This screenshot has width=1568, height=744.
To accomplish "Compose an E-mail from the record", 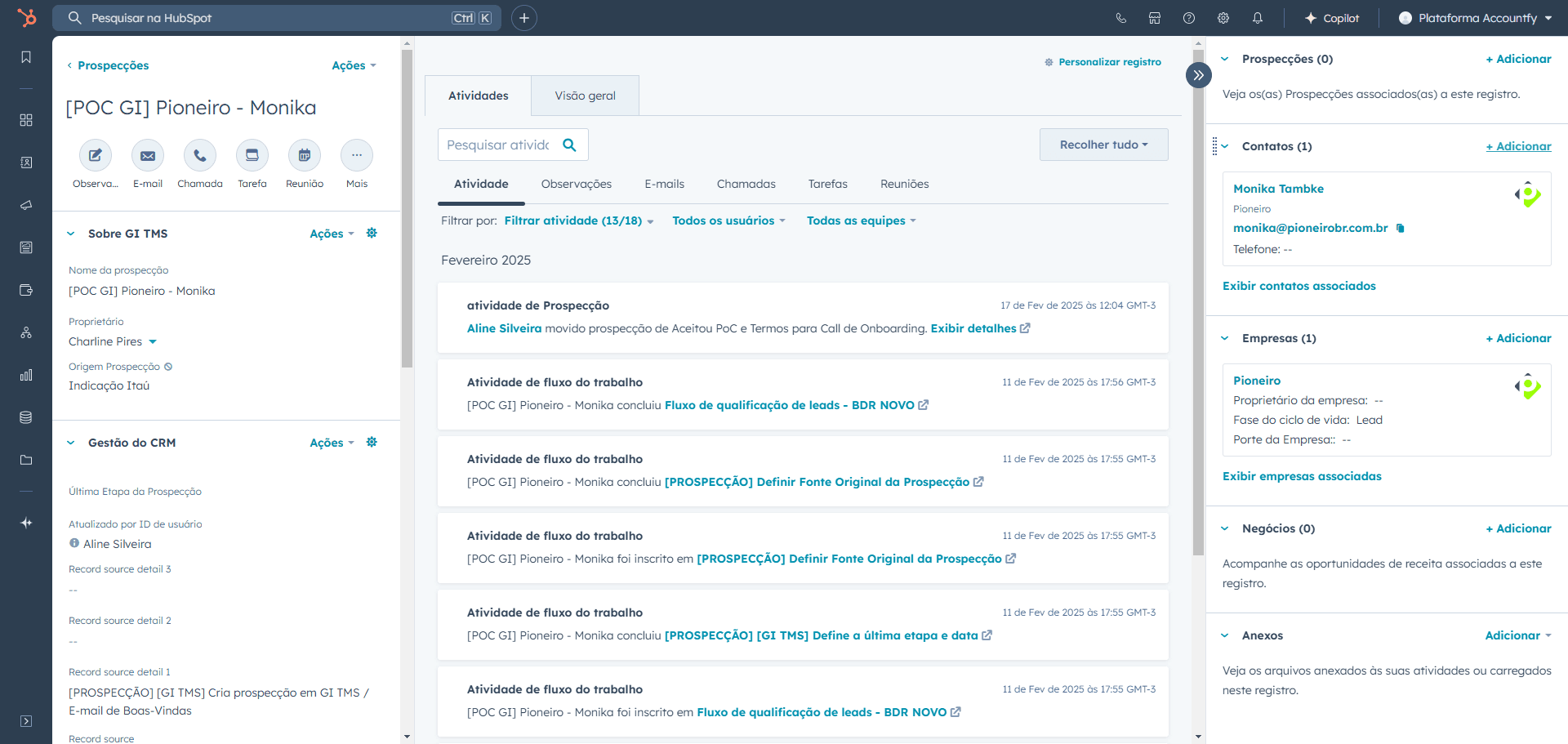I will point(148,155).
